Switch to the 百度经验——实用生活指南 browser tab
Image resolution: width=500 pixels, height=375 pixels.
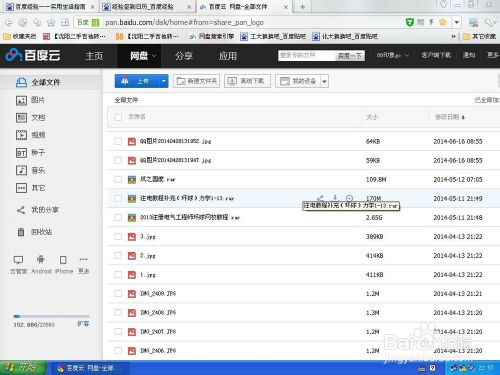[49, 7]
